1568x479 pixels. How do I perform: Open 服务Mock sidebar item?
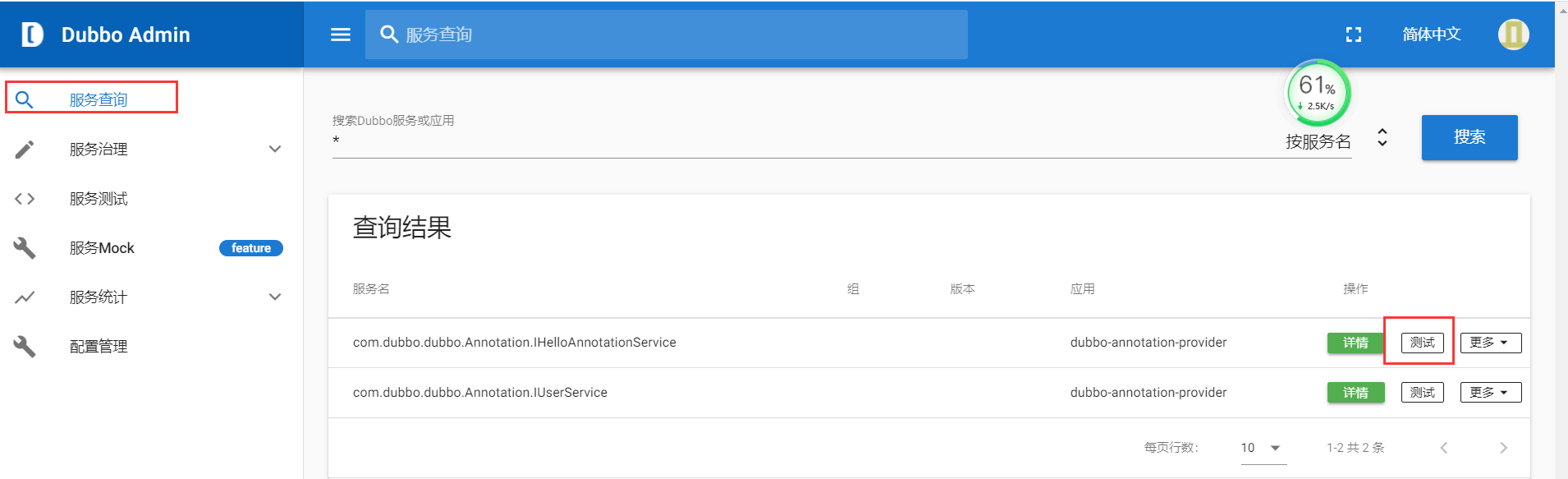(x=102, y=248)
